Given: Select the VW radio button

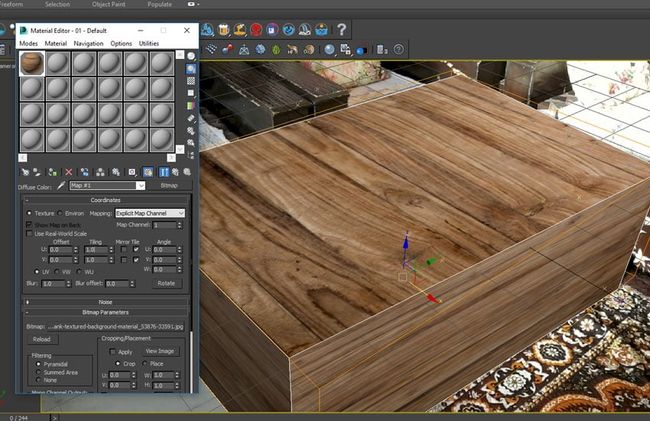Looking at the screenshot, I should point(57,272).
